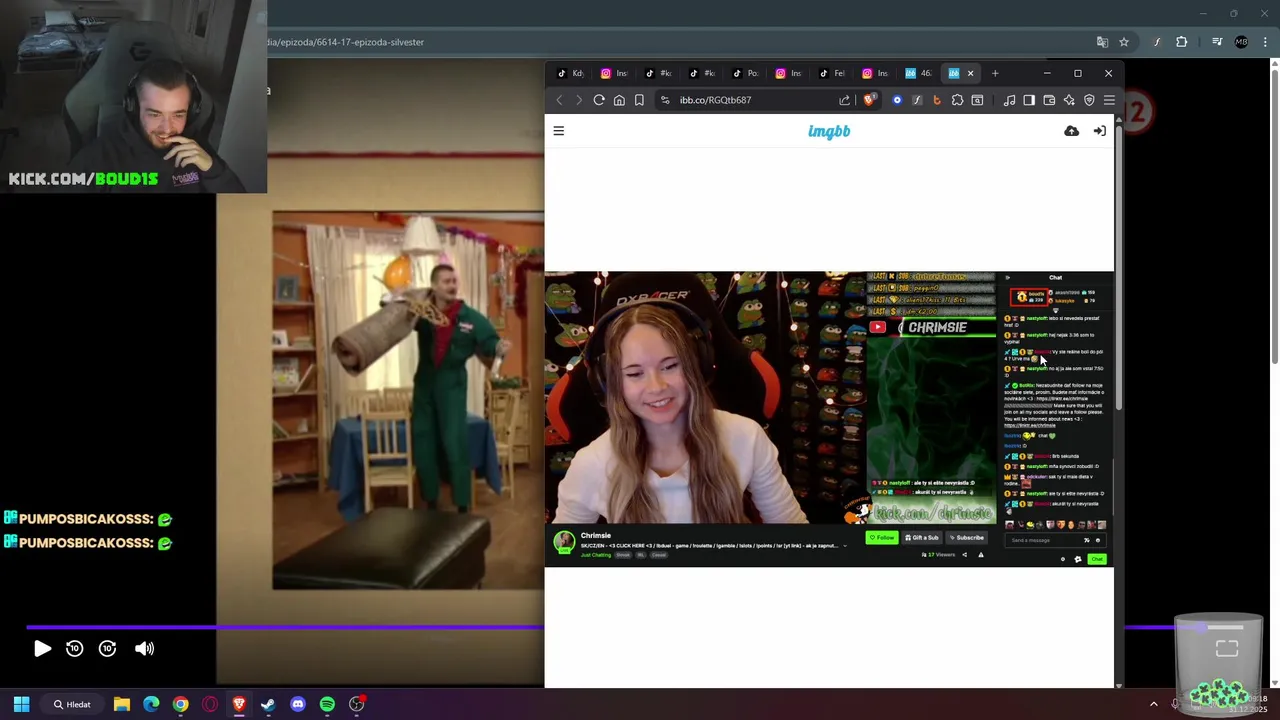Image resolution: width=1280 pixels, height=720 pixels.
Task: Open new tab in Brave window
Action: coord(995,73)
